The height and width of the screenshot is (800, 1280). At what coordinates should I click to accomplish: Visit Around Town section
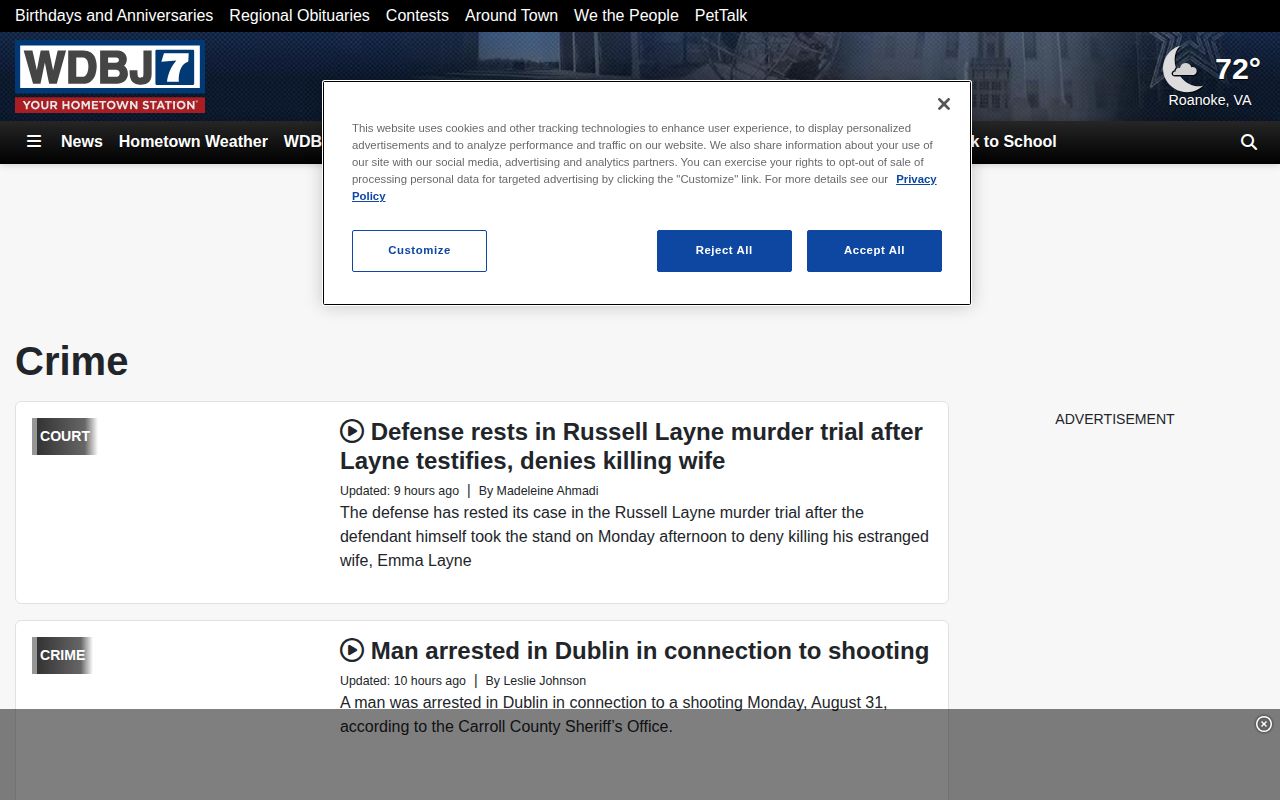click(x=511, y=15)
